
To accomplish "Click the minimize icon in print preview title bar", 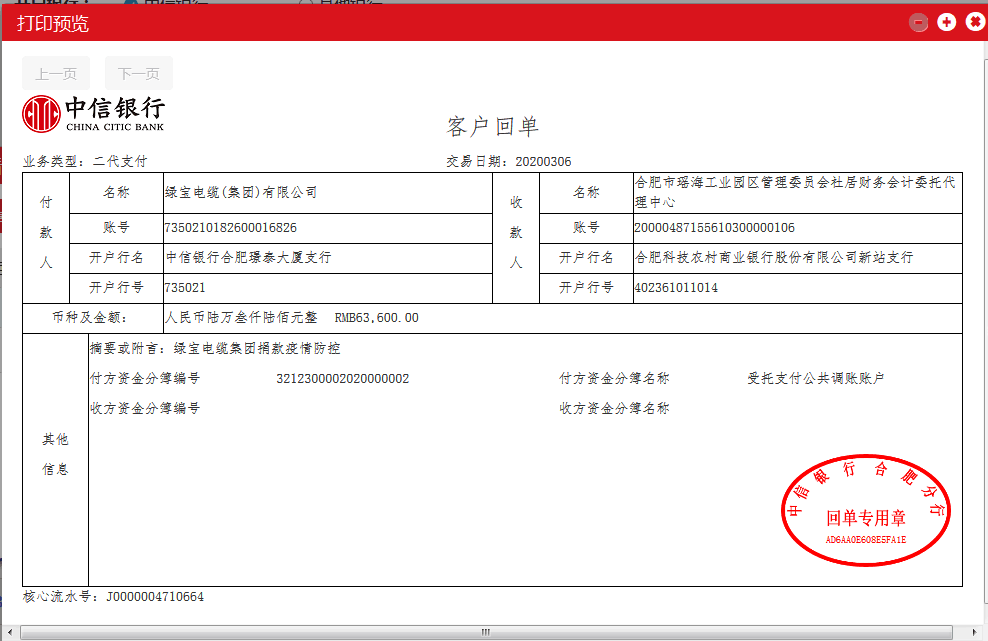I will coord(918,23).
